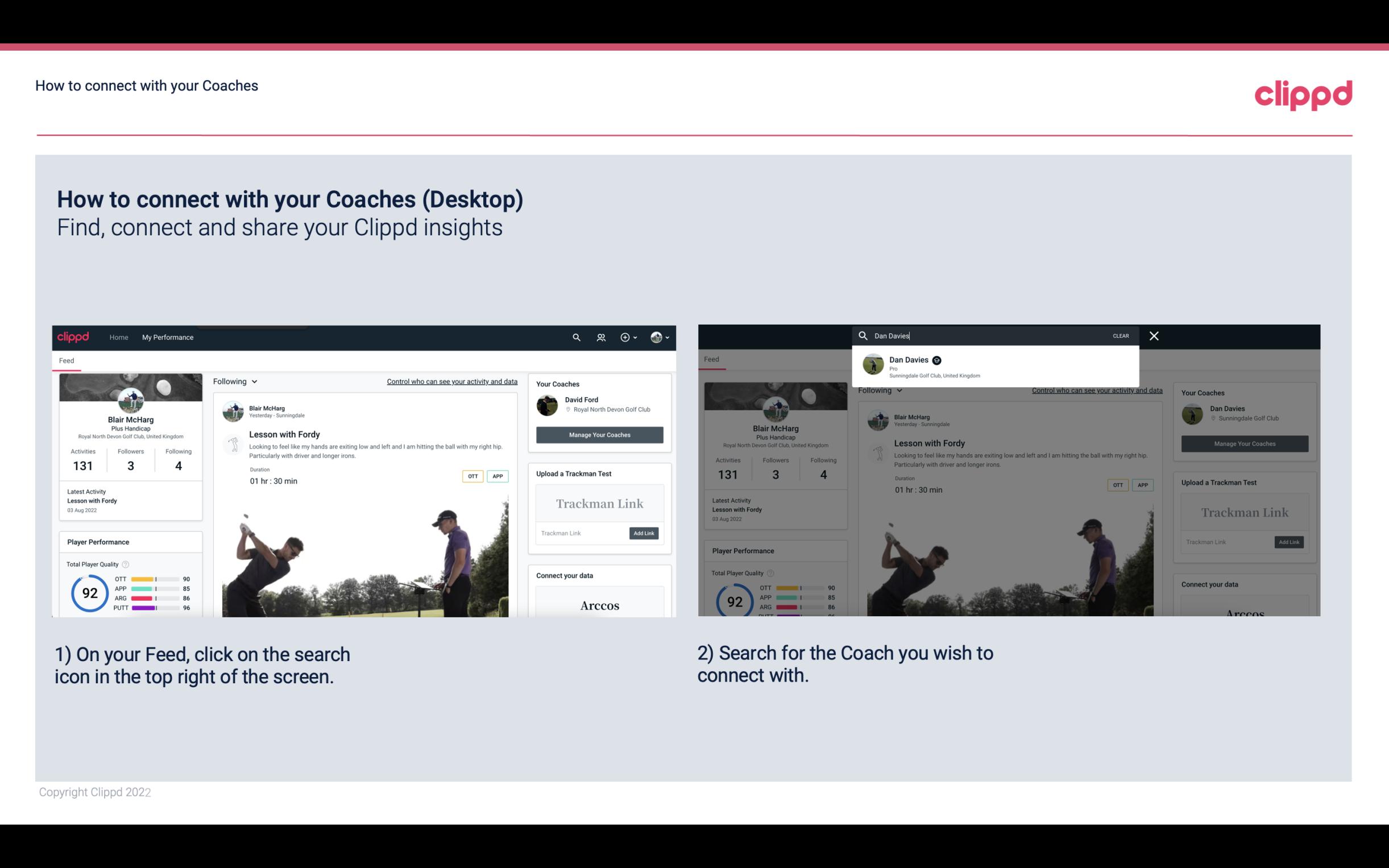1389x868 pixels.
Task: Click the close X icon in search overlay
Action: 1153,335
